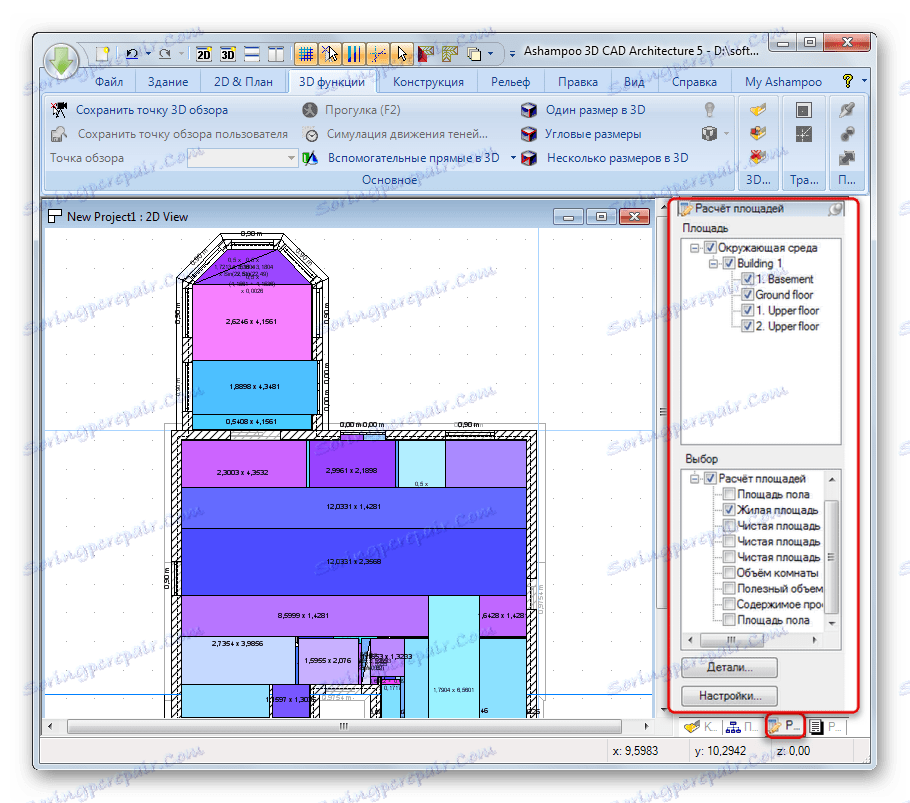Click the Детали... button
910x803 pixels.
pos(730,667)
